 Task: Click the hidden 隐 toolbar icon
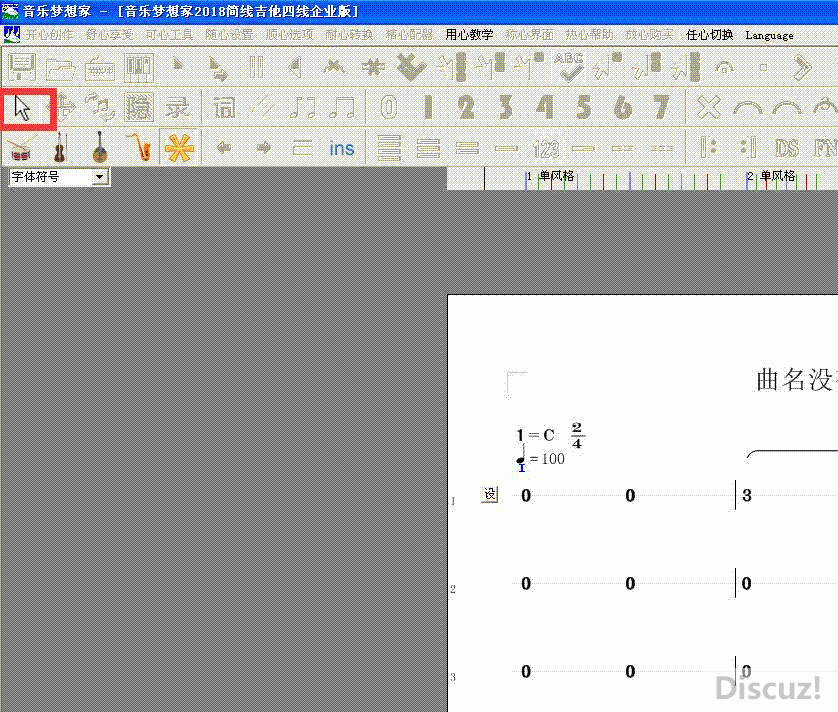139,107
